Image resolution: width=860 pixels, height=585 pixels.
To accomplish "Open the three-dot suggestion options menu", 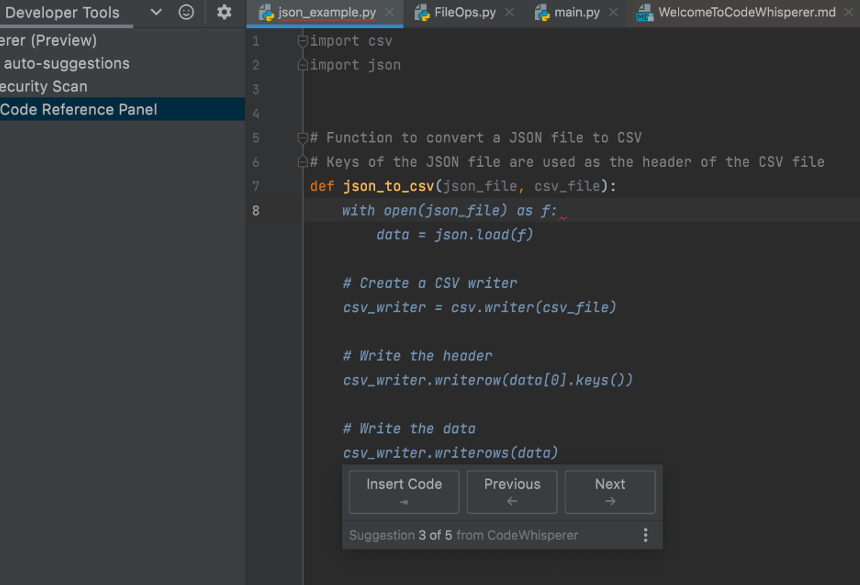I will coord(645,535).
